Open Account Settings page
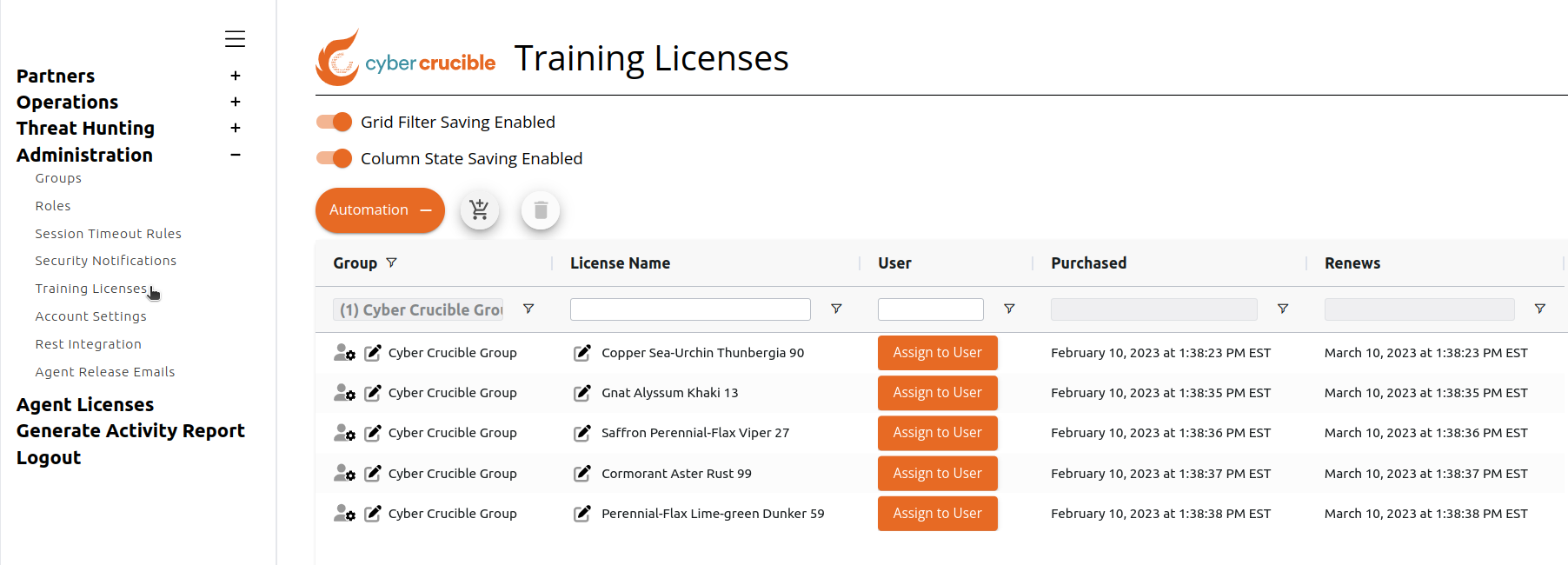Image resolution: width=1568 pixels, height=565 pixels. pyautogui.click(x=90, y=316)
